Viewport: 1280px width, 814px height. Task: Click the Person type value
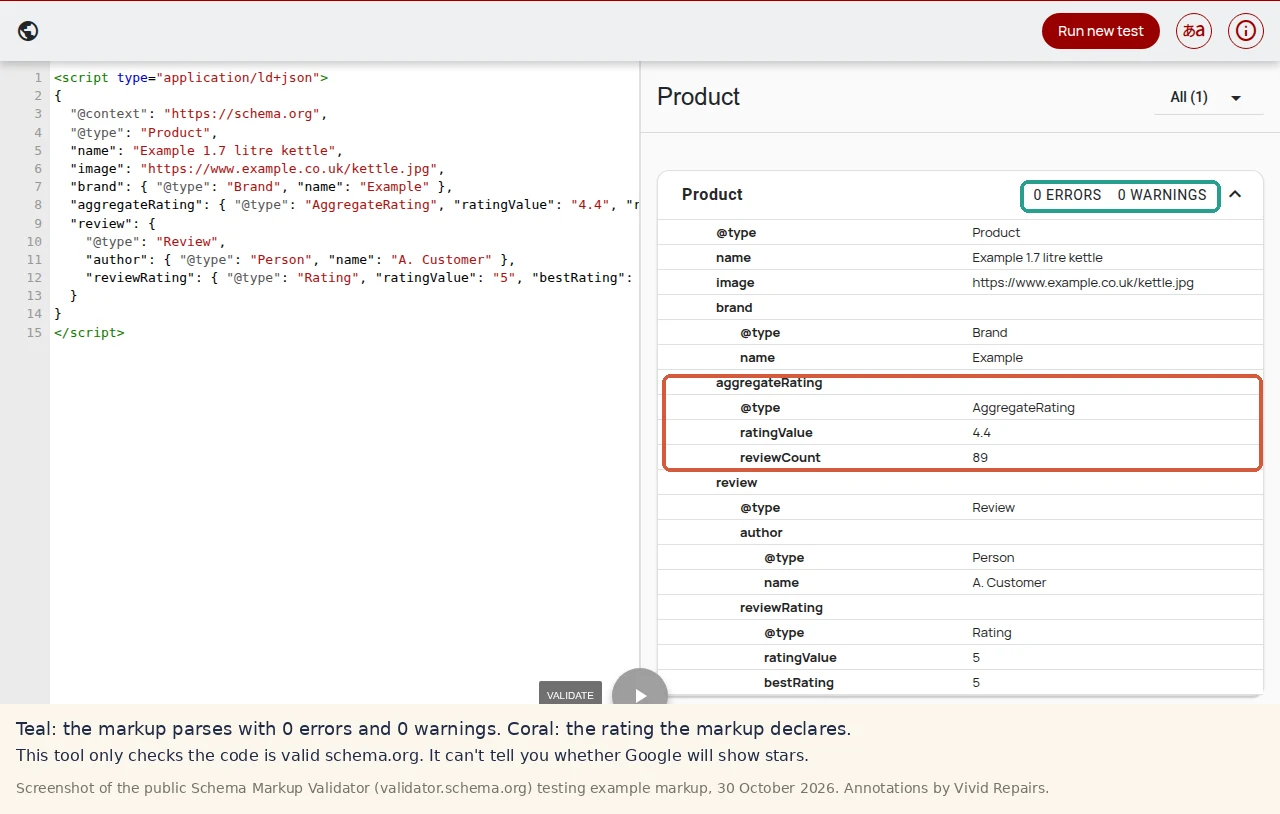(993, 558)
